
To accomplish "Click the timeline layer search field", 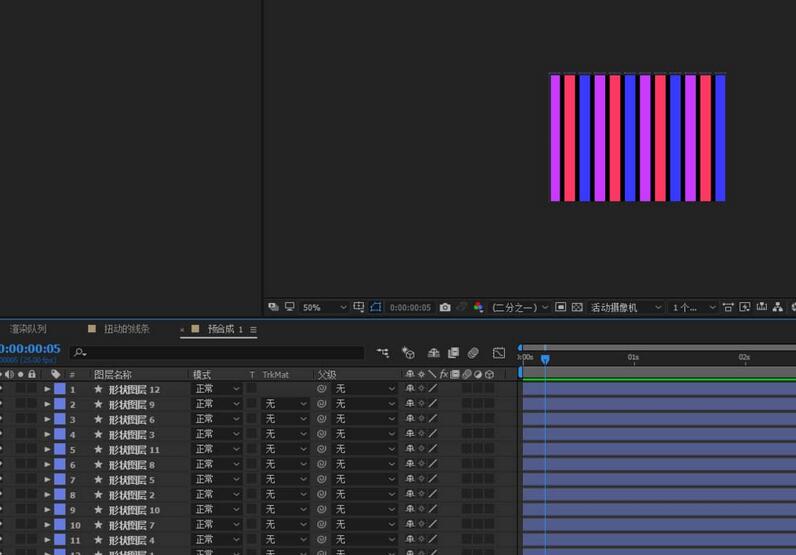I will pyautogui.click(x=218, y=352).
